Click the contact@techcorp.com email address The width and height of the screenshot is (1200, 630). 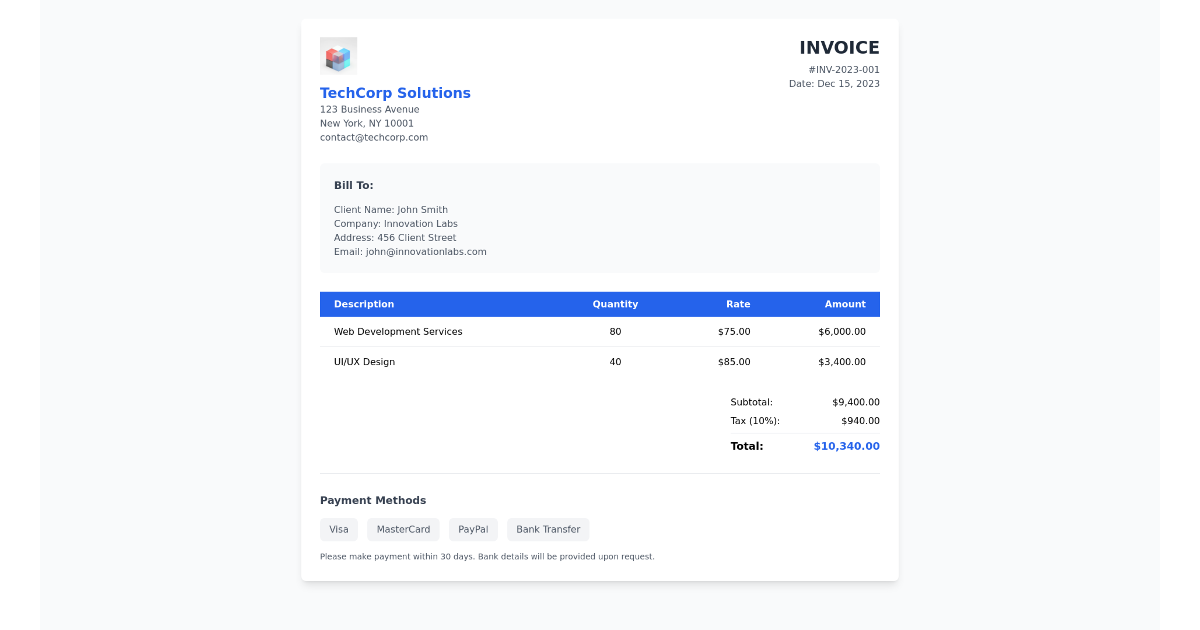click(373, 137)
